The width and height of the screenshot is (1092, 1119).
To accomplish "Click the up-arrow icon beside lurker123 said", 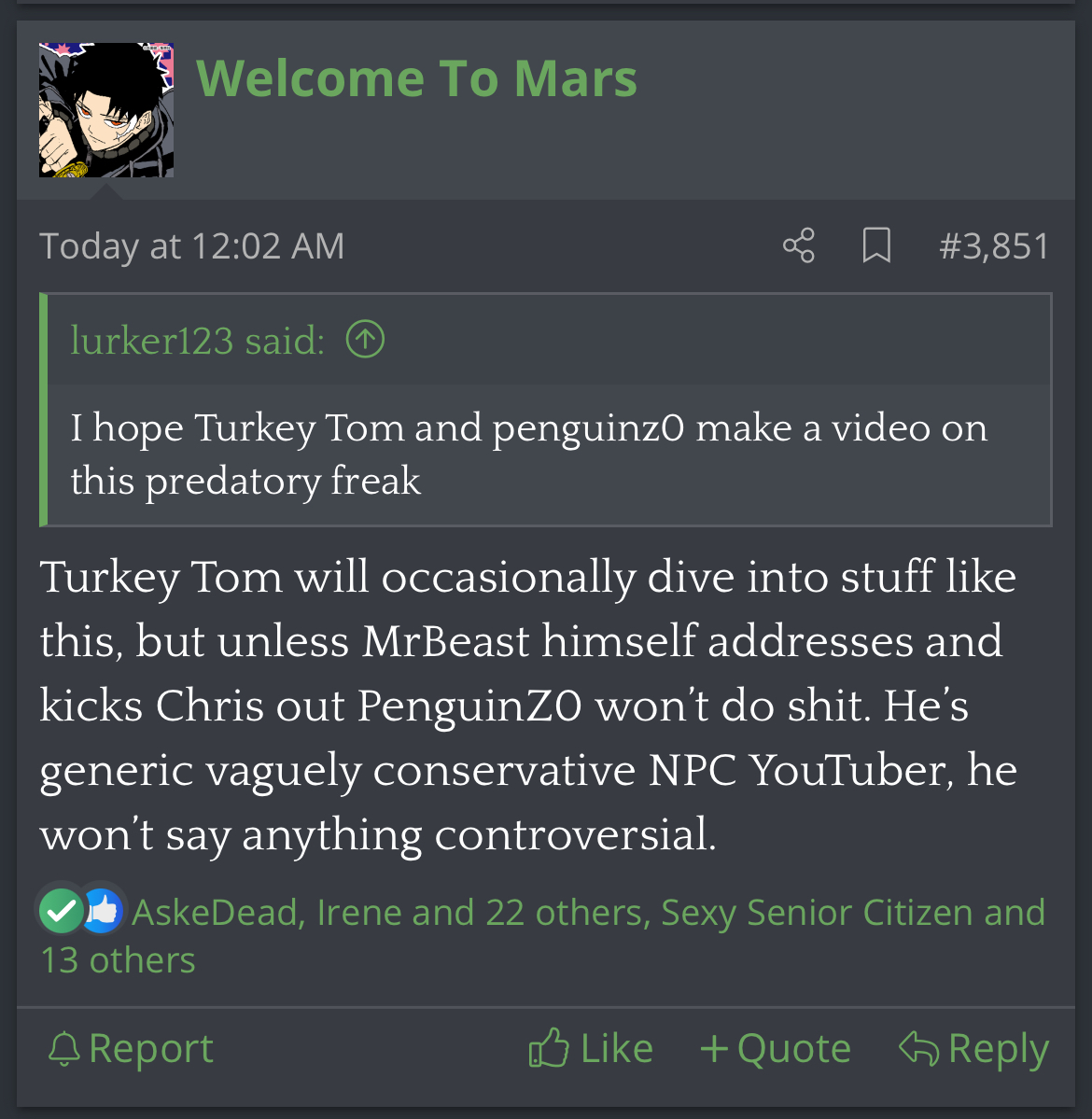I will tap(365, 340).
